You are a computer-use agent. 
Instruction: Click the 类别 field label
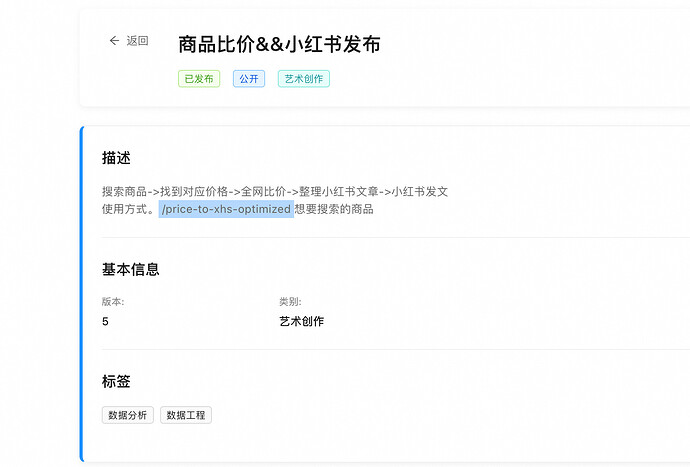[290, 301]
